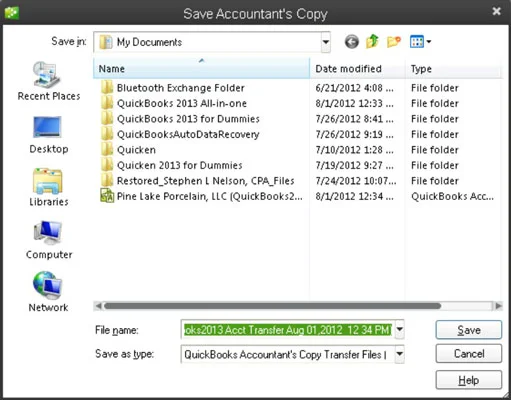The width and height of the screenshot is (511, 400).
Task: Click date "7/10/2012 1:28" cell
Action: [355, 150]
